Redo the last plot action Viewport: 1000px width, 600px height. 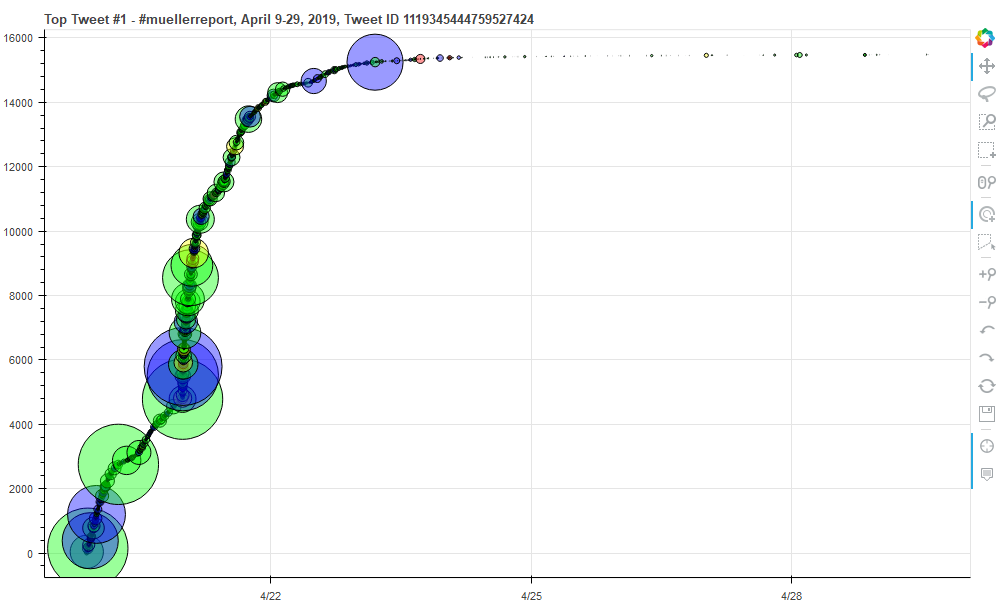point(986,358)
